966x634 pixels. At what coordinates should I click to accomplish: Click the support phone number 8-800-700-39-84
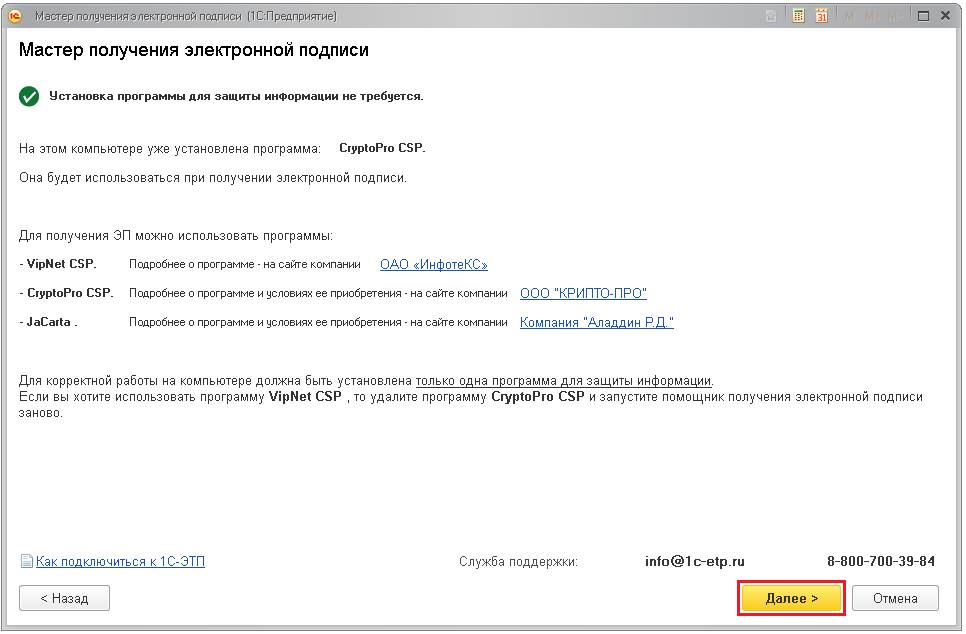coord(881,561)
